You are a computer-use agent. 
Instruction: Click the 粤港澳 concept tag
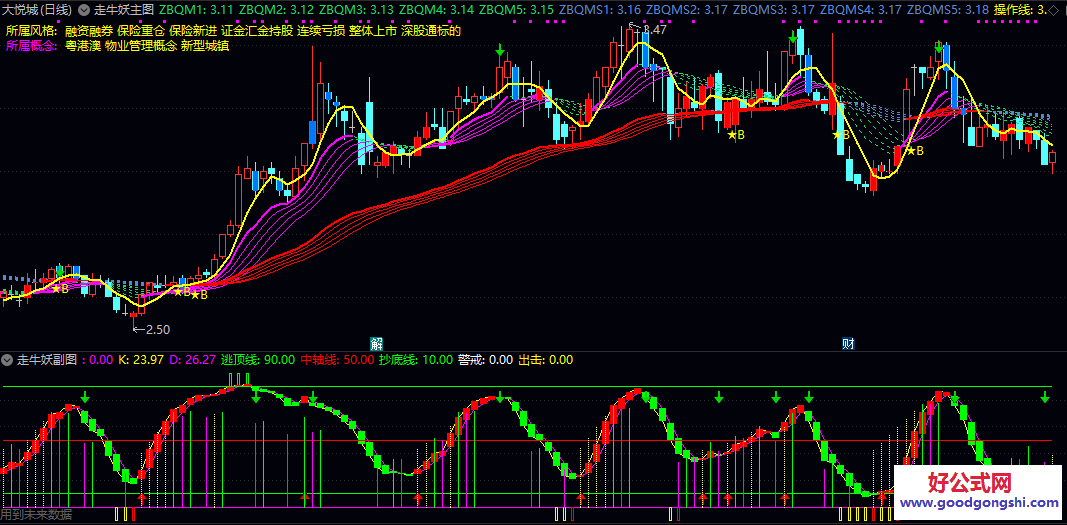(82, 45)
